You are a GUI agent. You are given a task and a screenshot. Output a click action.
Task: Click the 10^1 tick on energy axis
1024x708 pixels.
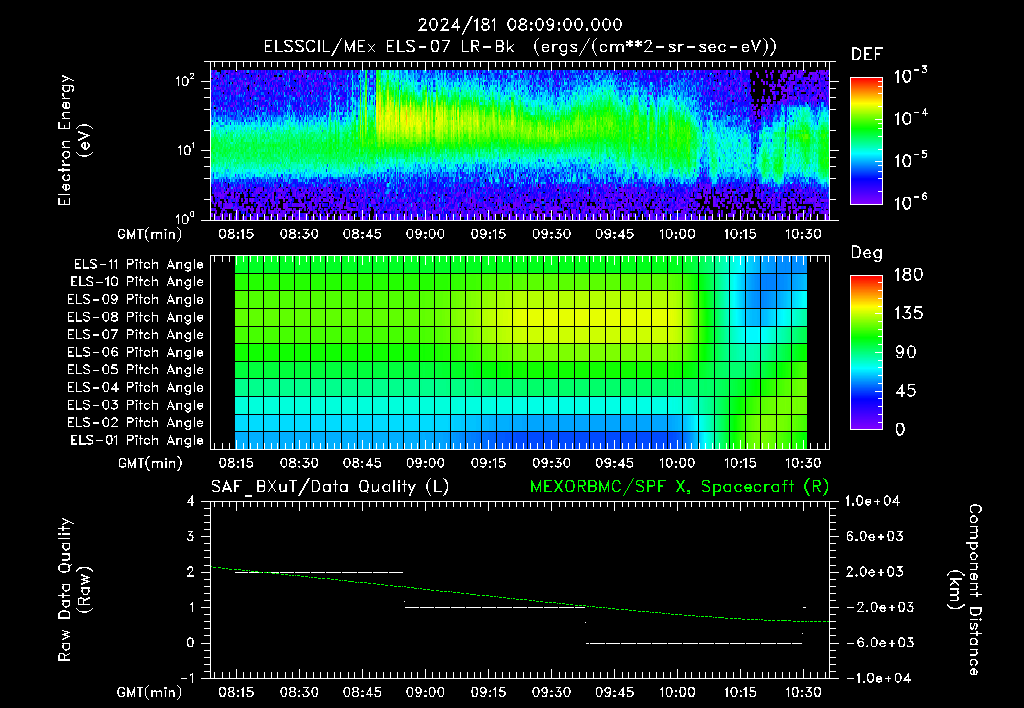coord(185,150)
